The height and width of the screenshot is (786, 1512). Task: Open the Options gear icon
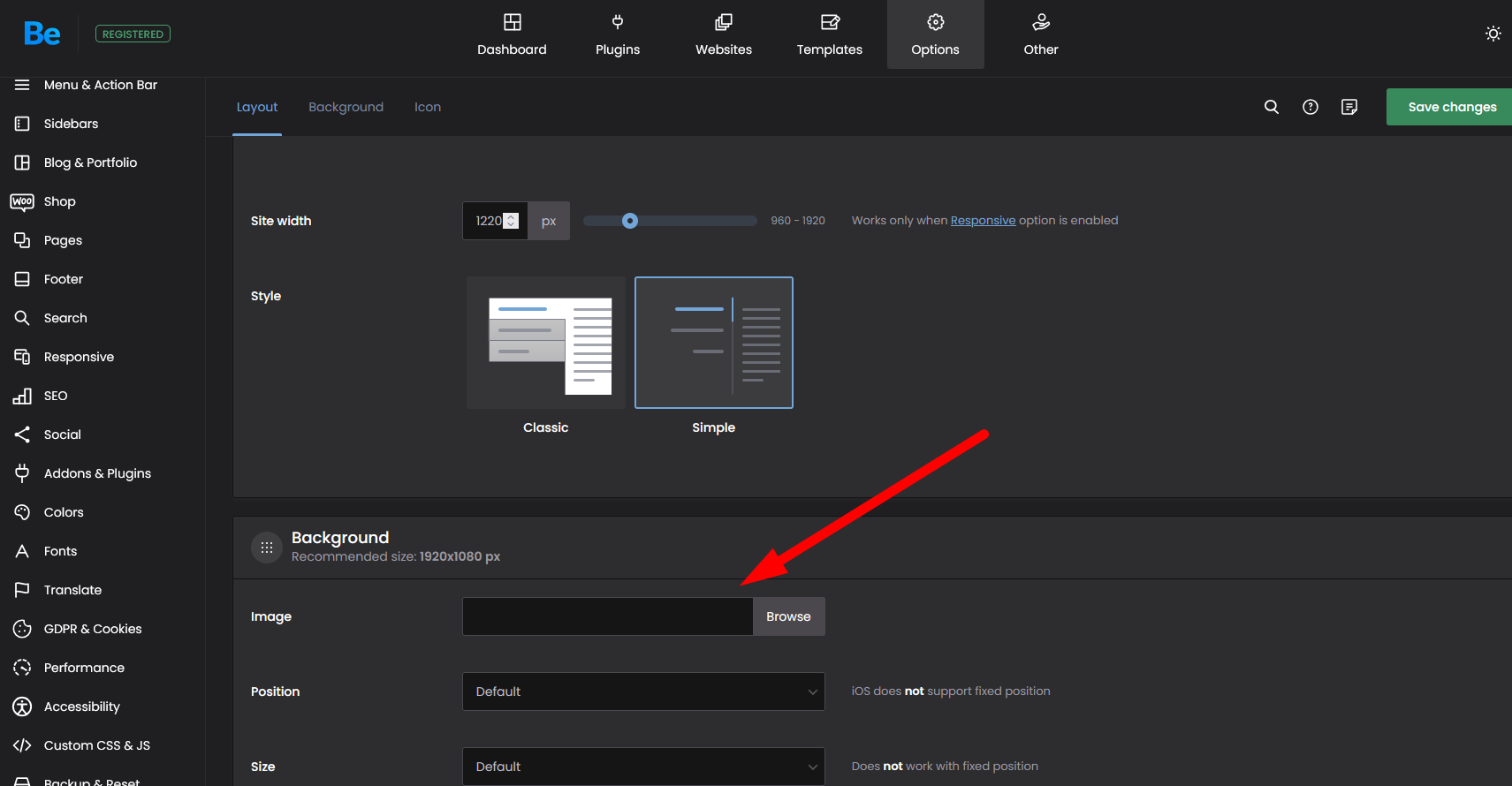(x=936, y=22)
